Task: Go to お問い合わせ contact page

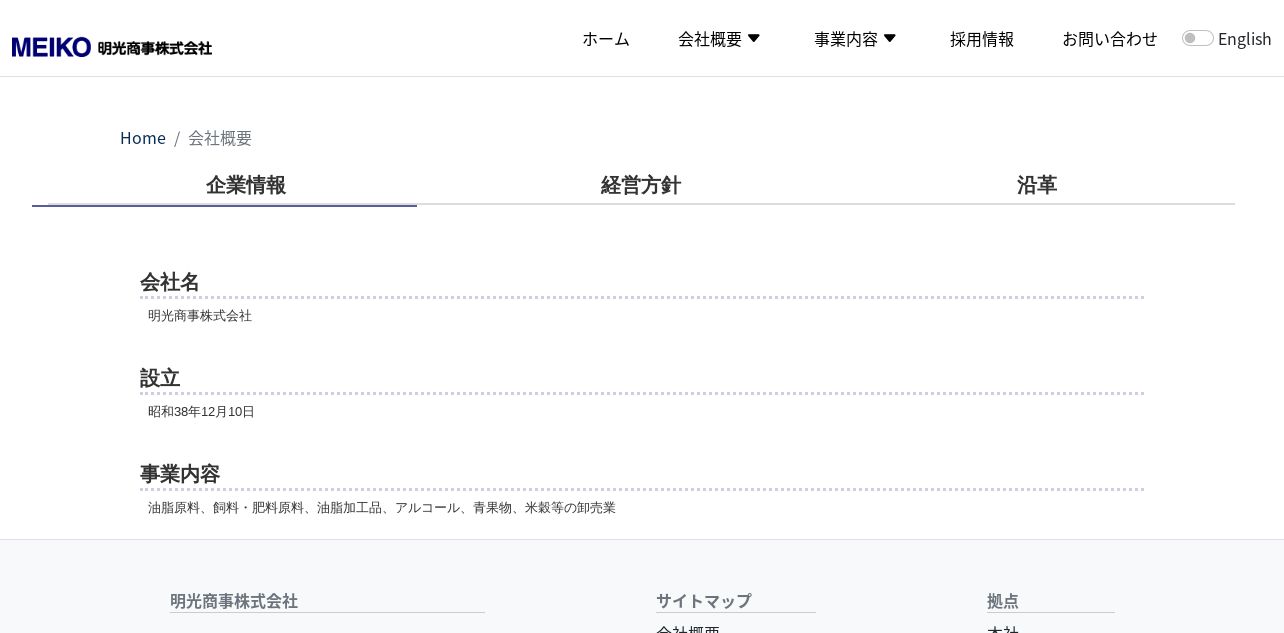Action: tap(1110, 39)
